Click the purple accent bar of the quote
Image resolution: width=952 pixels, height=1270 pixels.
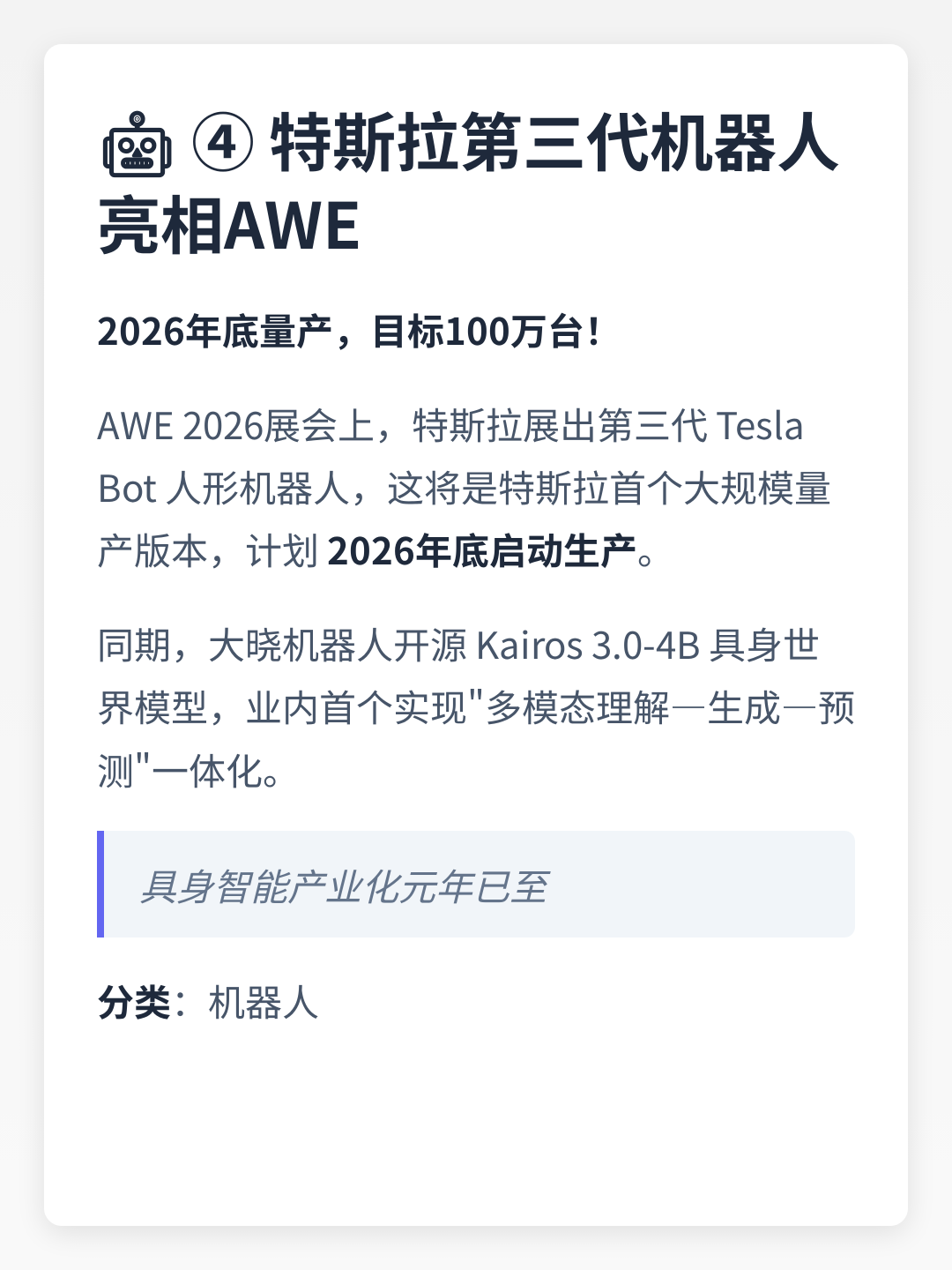[100, 885]
